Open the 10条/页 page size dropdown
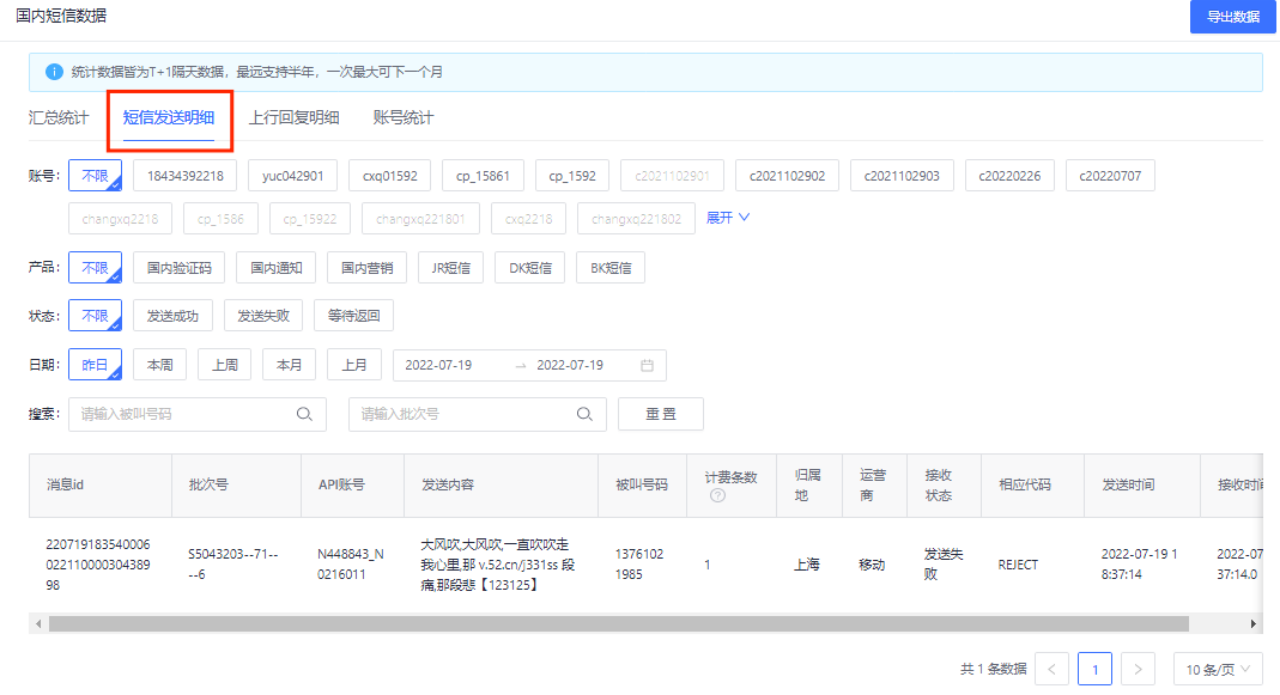The image size is (1280, 695). (x=1218, y=669)
